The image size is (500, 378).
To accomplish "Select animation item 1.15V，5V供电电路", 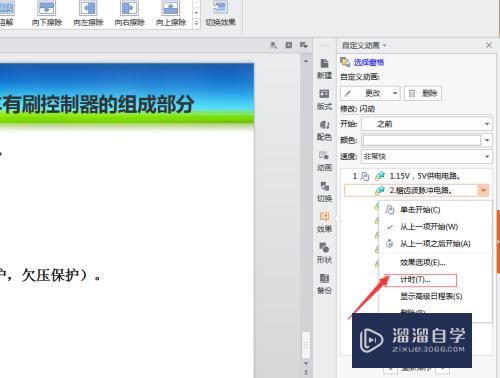I will click(x=417, y=176).
